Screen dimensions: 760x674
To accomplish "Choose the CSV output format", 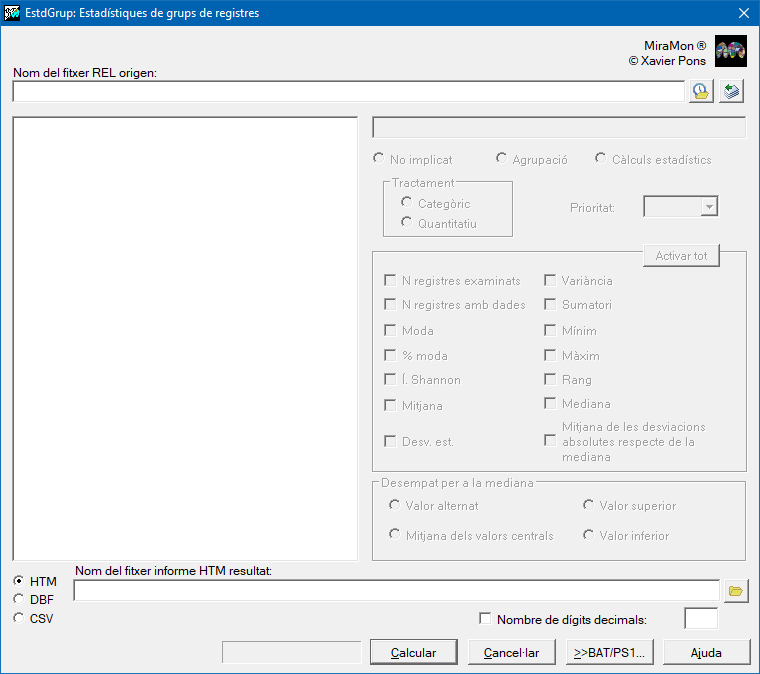I will coord(18,618).
